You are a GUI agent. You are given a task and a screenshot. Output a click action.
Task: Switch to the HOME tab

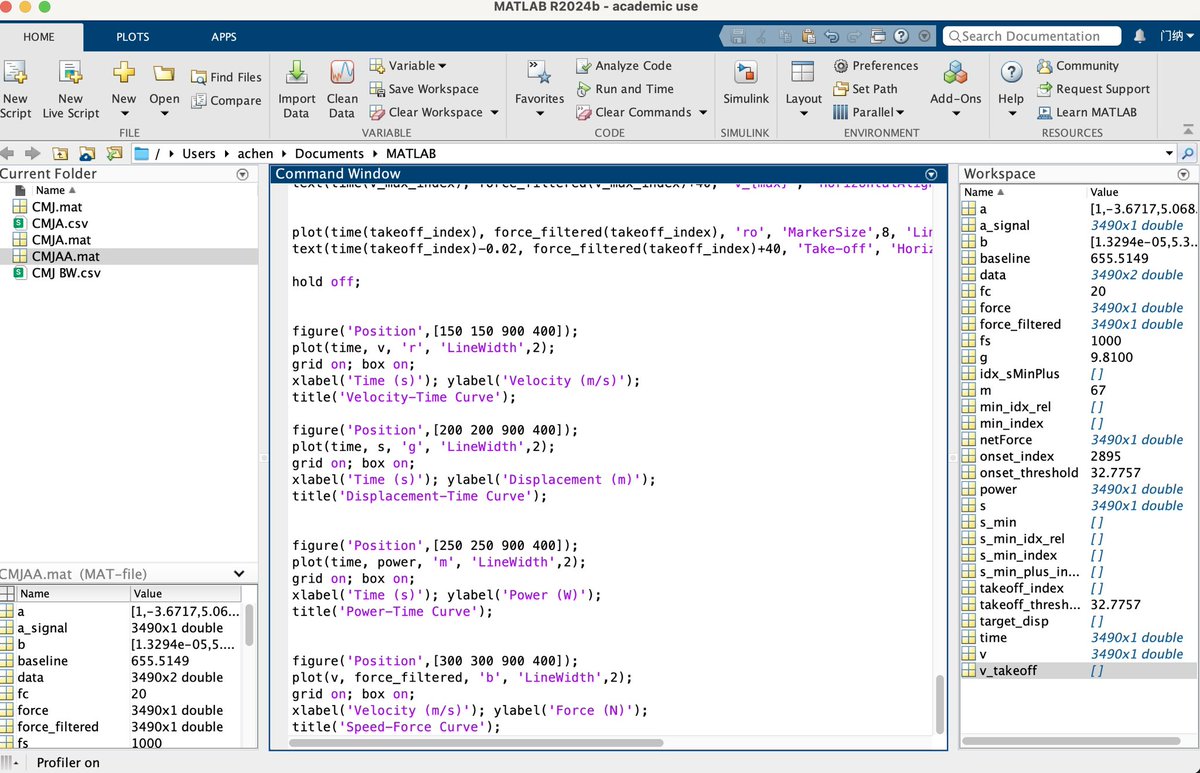[40, 37]
